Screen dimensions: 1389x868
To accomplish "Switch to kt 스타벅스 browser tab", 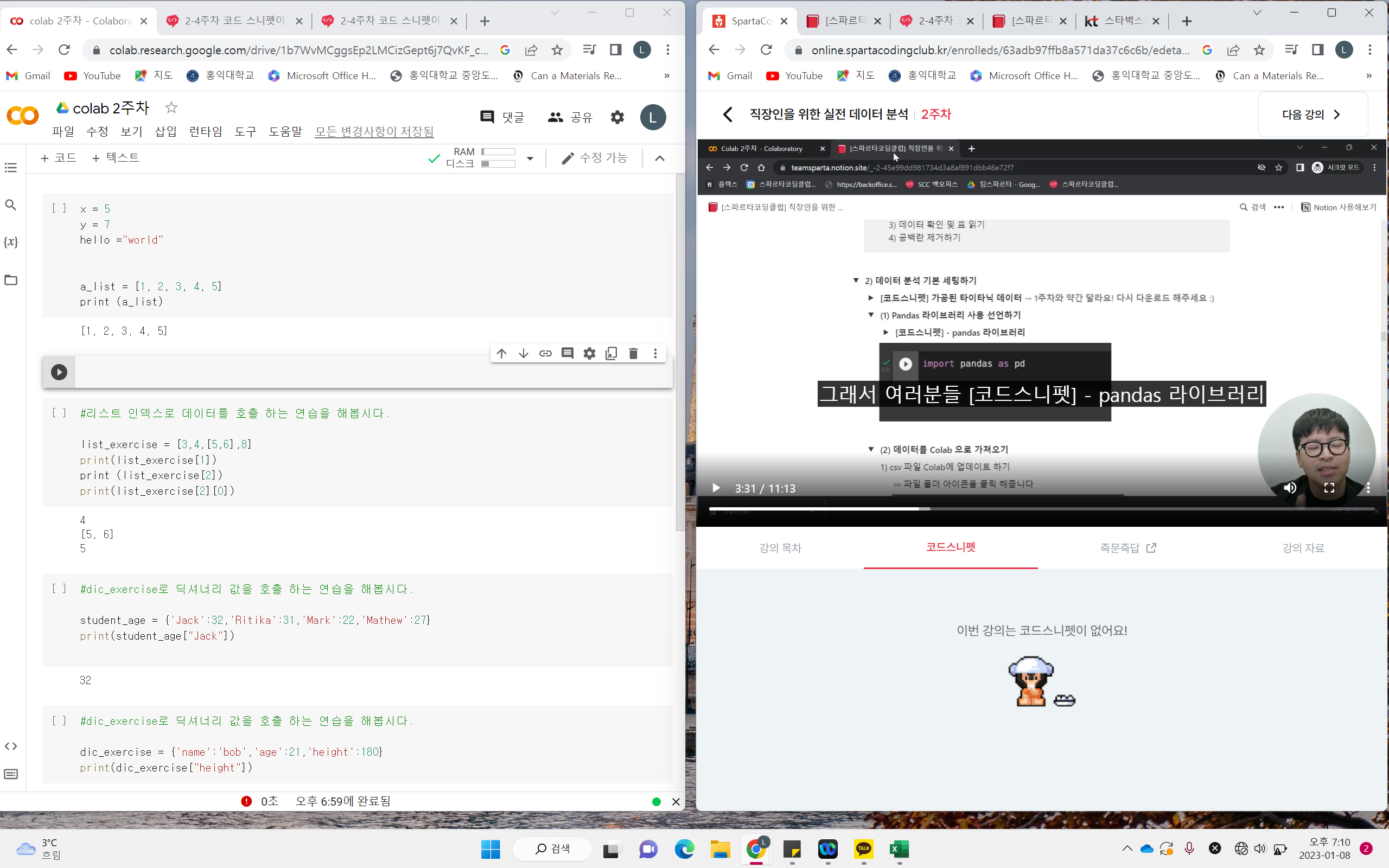I will (1122, 21).
